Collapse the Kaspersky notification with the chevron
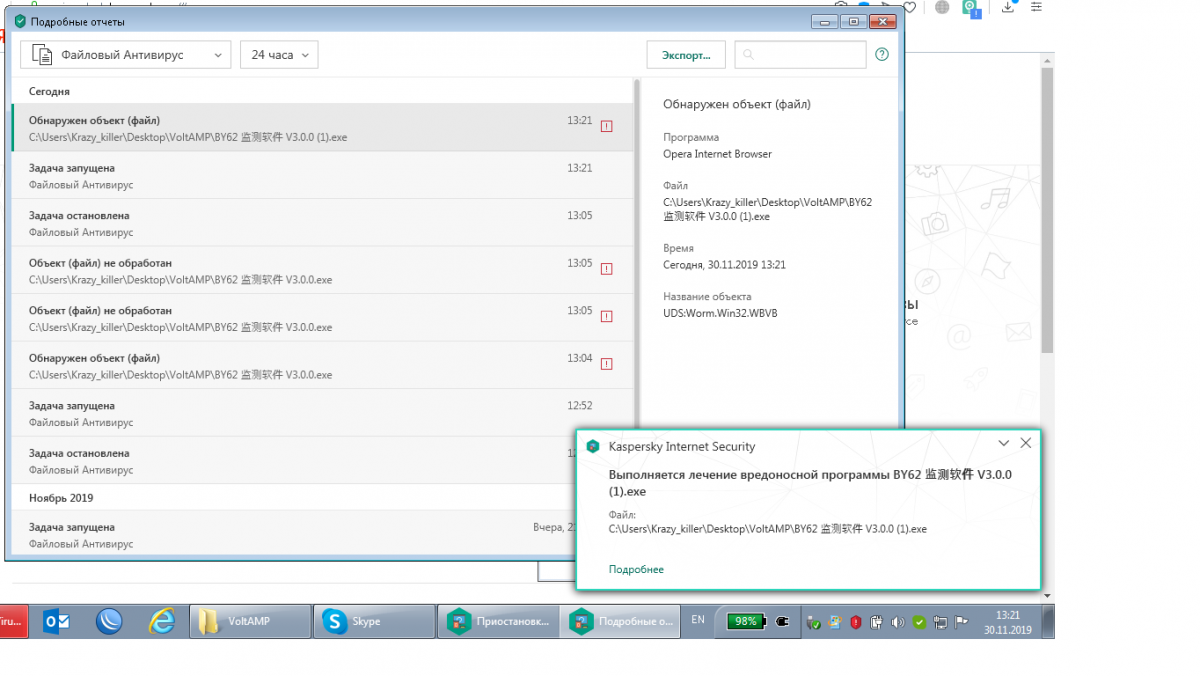 tap(1004, 443)
